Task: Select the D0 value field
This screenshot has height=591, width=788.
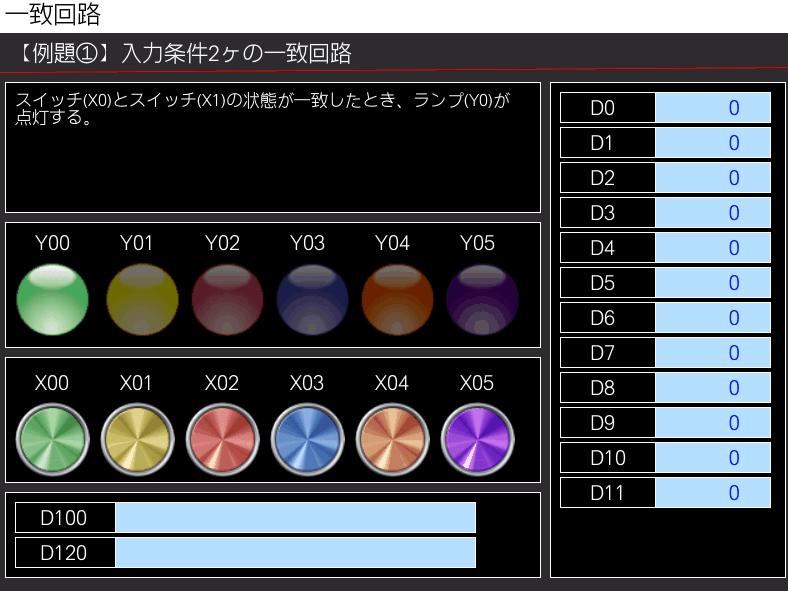Action: click(x=713, y=108)
